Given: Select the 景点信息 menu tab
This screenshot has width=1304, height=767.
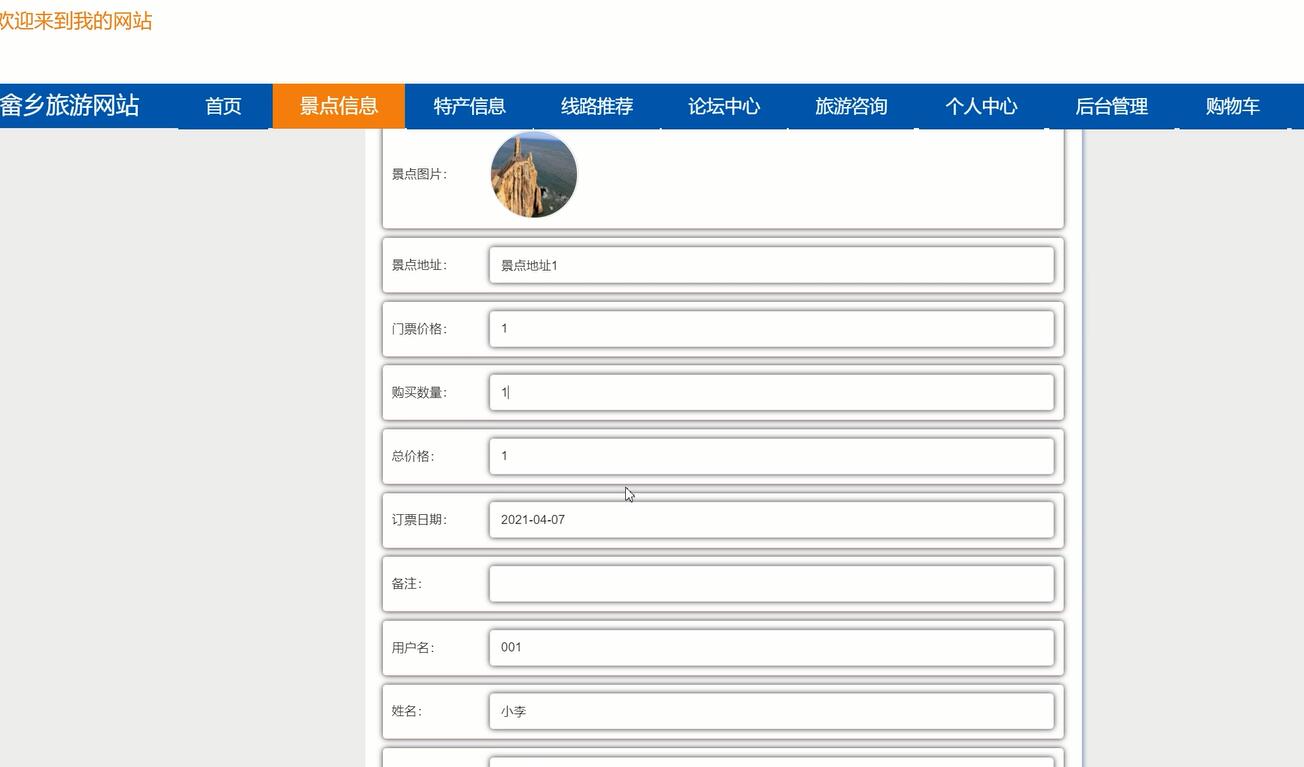Looking at the screenshot, I should 339,106.
